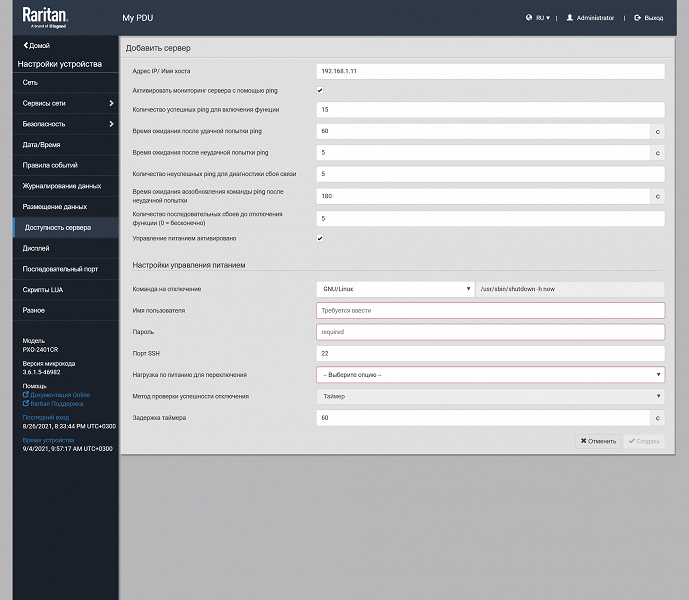
Task: Open the Выберите опцию load dropdown
Action: click(490, 375)
